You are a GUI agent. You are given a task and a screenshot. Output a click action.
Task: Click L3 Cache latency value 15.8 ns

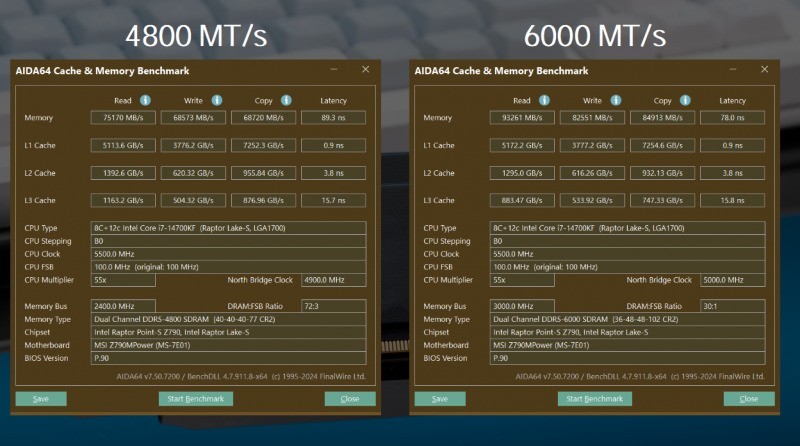coord(732,200)
